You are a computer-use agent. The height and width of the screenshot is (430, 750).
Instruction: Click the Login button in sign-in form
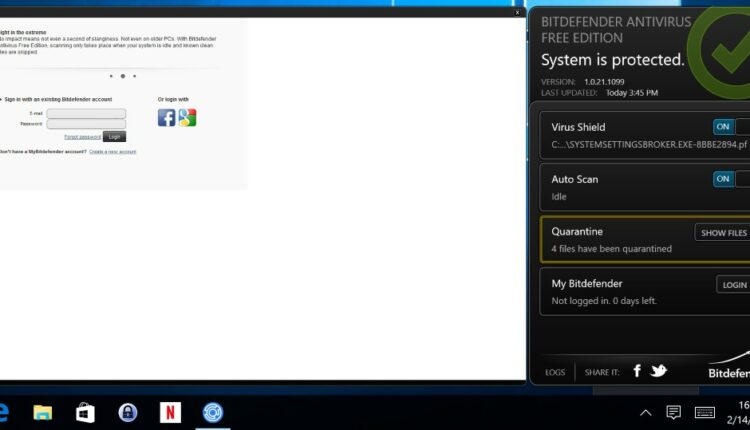click(x=114, y=137)
